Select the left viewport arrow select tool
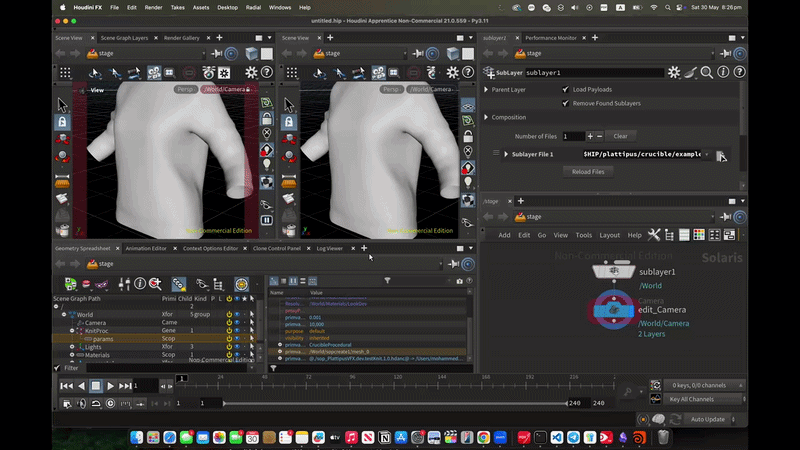 (62, 105)
